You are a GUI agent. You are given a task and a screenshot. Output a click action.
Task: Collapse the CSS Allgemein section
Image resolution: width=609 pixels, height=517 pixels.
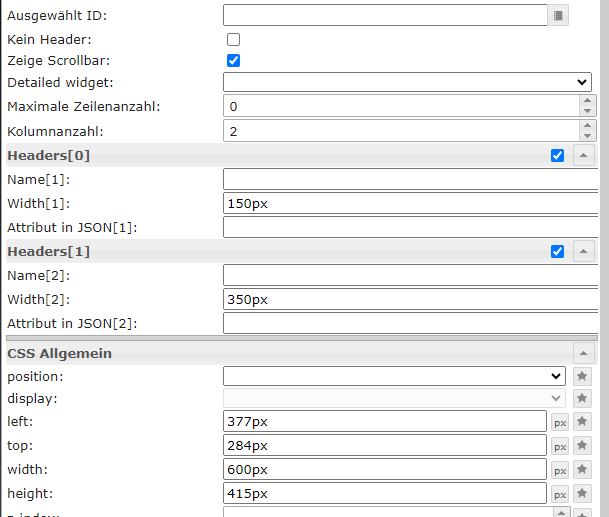(x=583, y=353)
